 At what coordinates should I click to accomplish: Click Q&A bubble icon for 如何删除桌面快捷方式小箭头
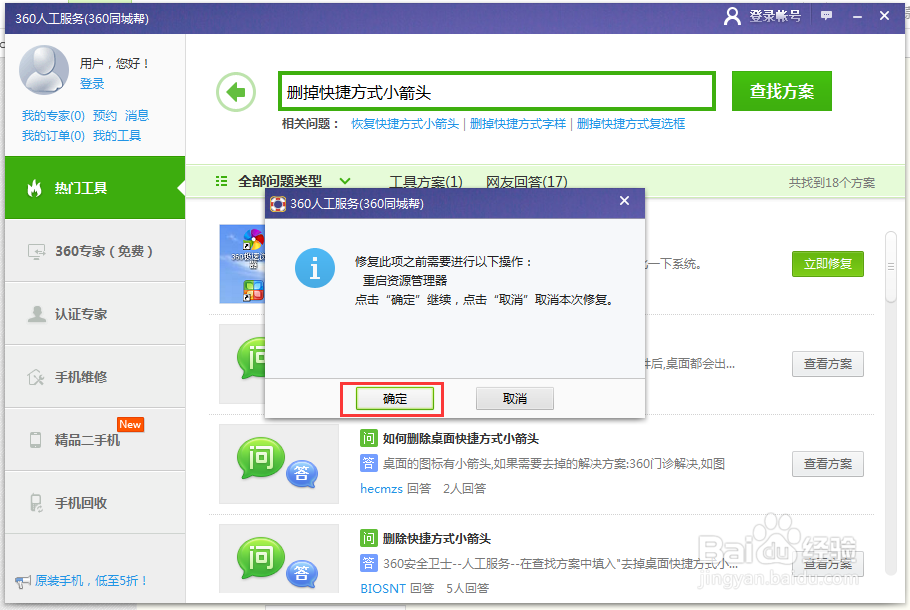pos(278,463)
